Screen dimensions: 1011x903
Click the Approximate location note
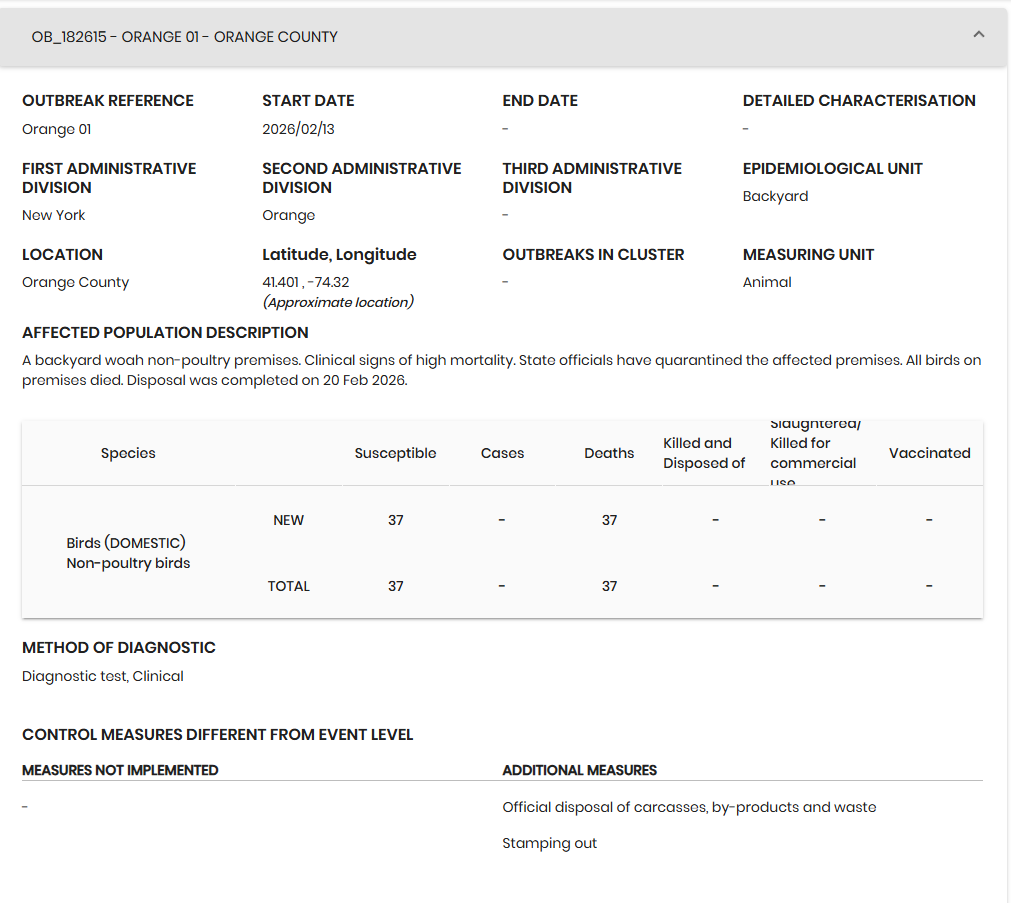click(x=338, y=302)
